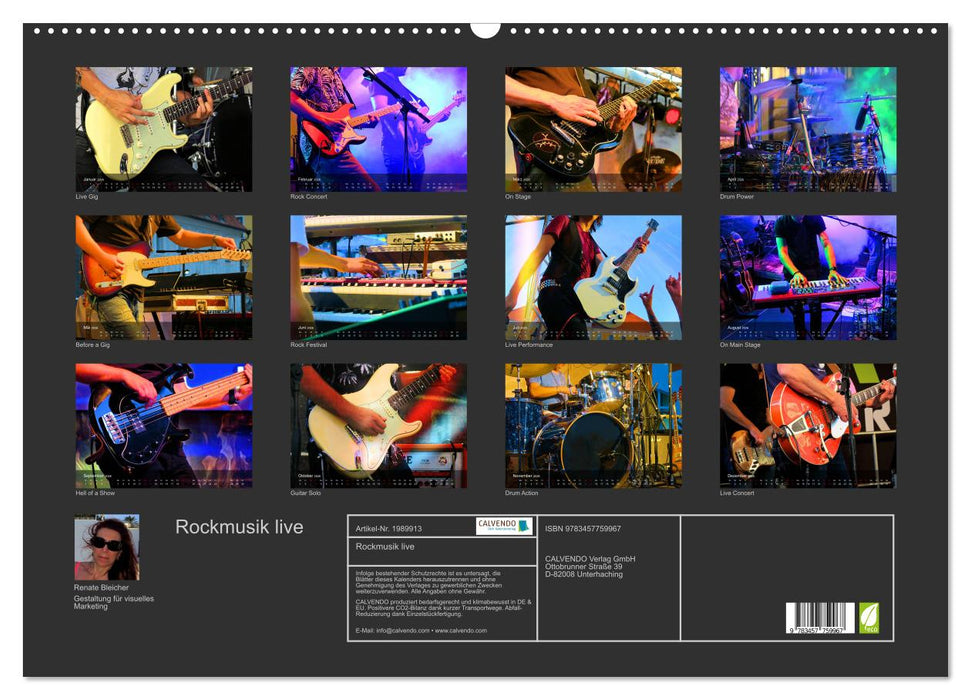Open the Live Gig guitar thumbnail
This screenshot has height=700, width=971.
tap(164, 129)
